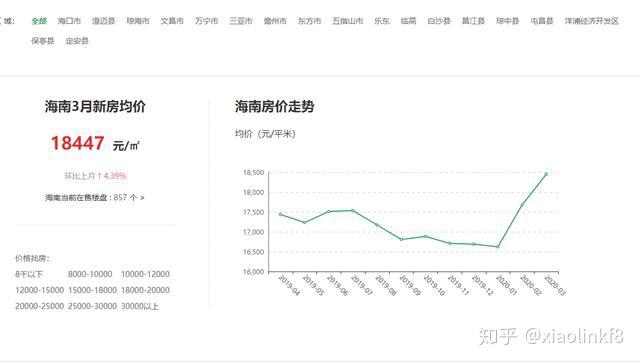Click the 2020-03 data point on chart
Image resolution: width=640 pixels, height=362 pixels.
[x=546, y=174]
